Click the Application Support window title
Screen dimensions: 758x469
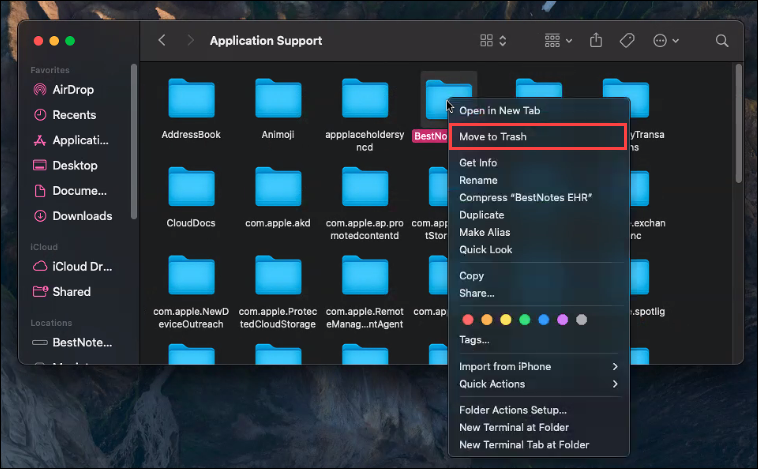266,41
